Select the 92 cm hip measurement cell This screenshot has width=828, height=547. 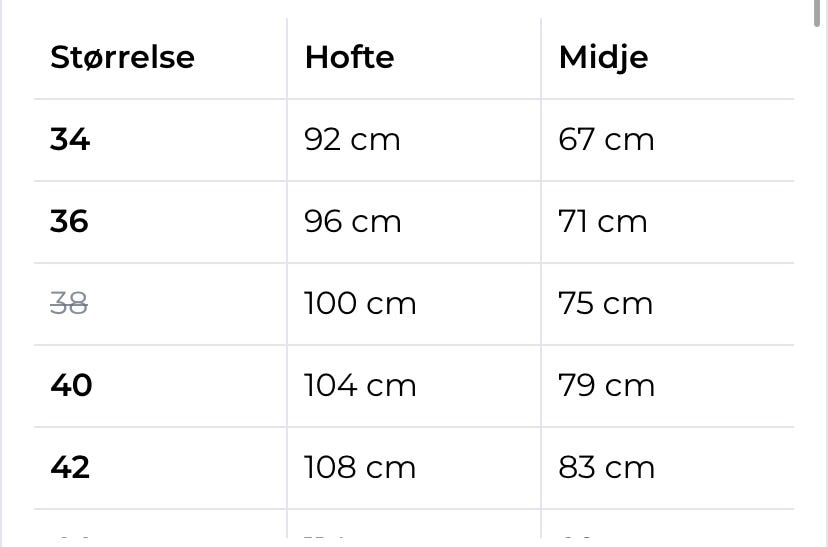click(x=352, y=140)
